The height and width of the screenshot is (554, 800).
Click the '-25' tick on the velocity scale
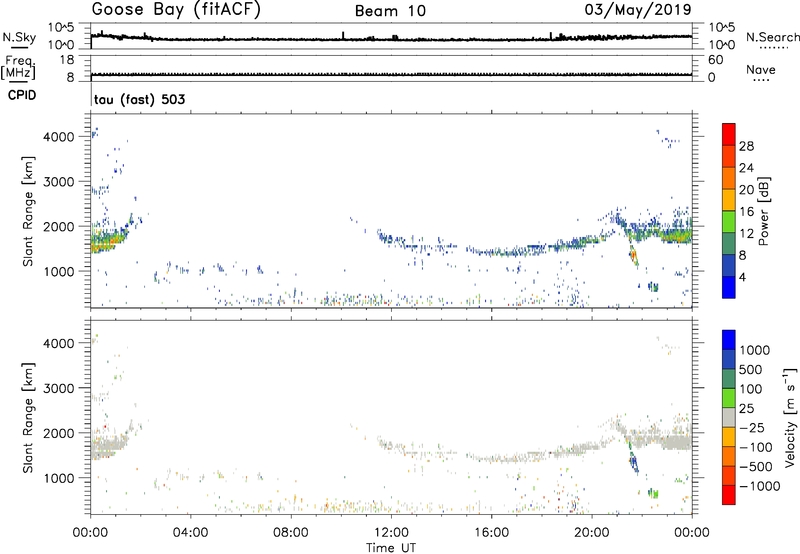pyautogui.click(x=752, y=427)
